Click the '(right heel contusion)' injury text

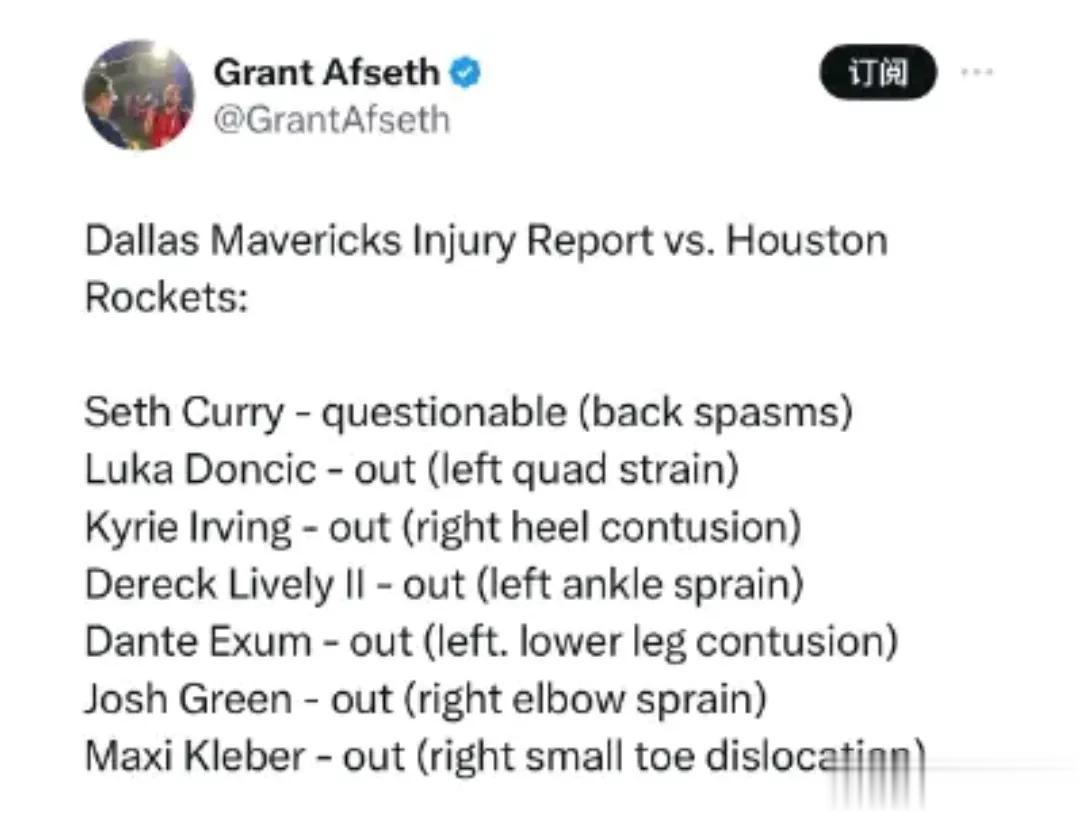(x=601, y=528)
